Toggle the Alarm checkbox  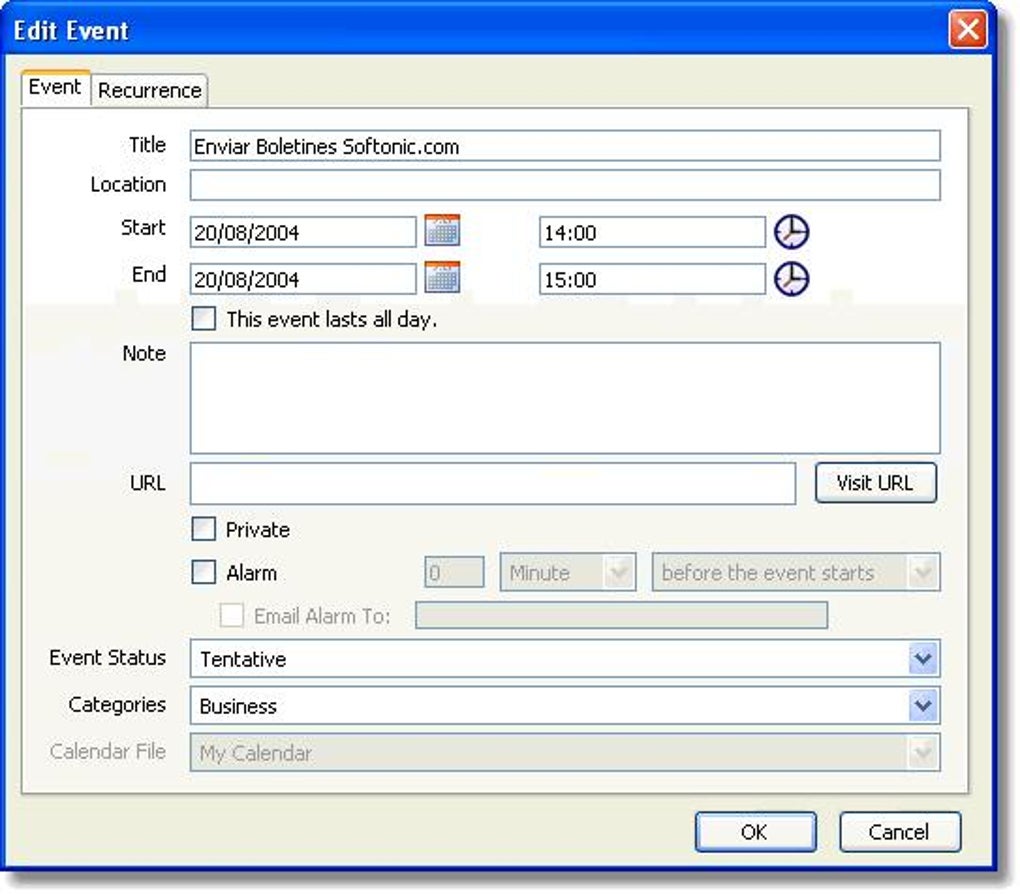click(x=204, y=573)
